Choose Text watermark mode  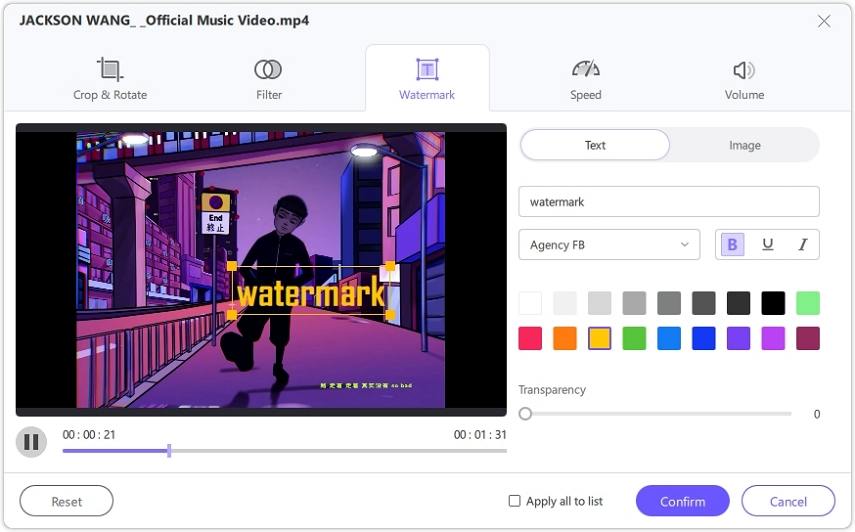tap(595, 145)
